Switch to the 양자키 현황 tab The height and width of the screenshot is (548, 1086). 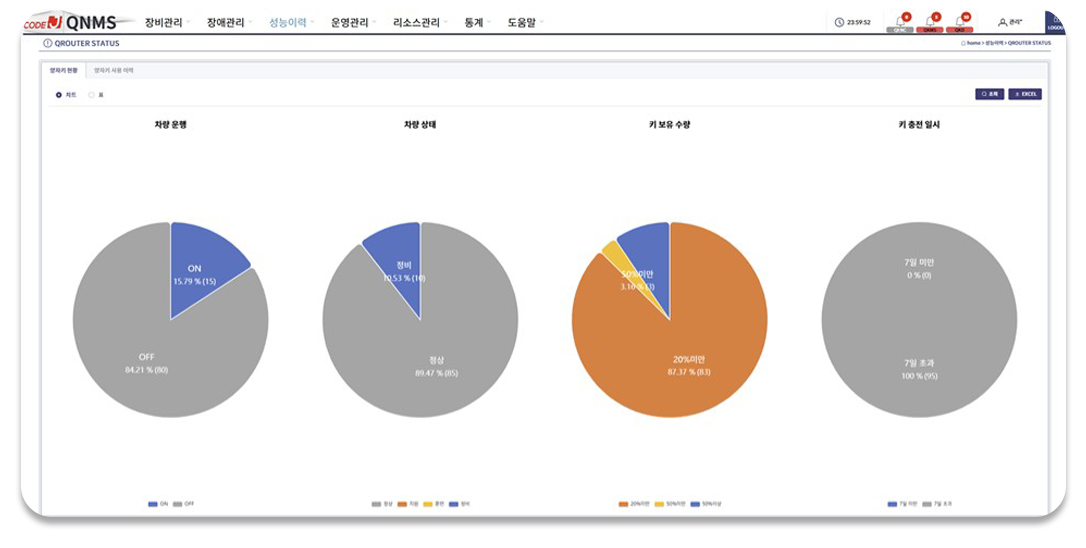pyautogui.click(x=64, y=70)
